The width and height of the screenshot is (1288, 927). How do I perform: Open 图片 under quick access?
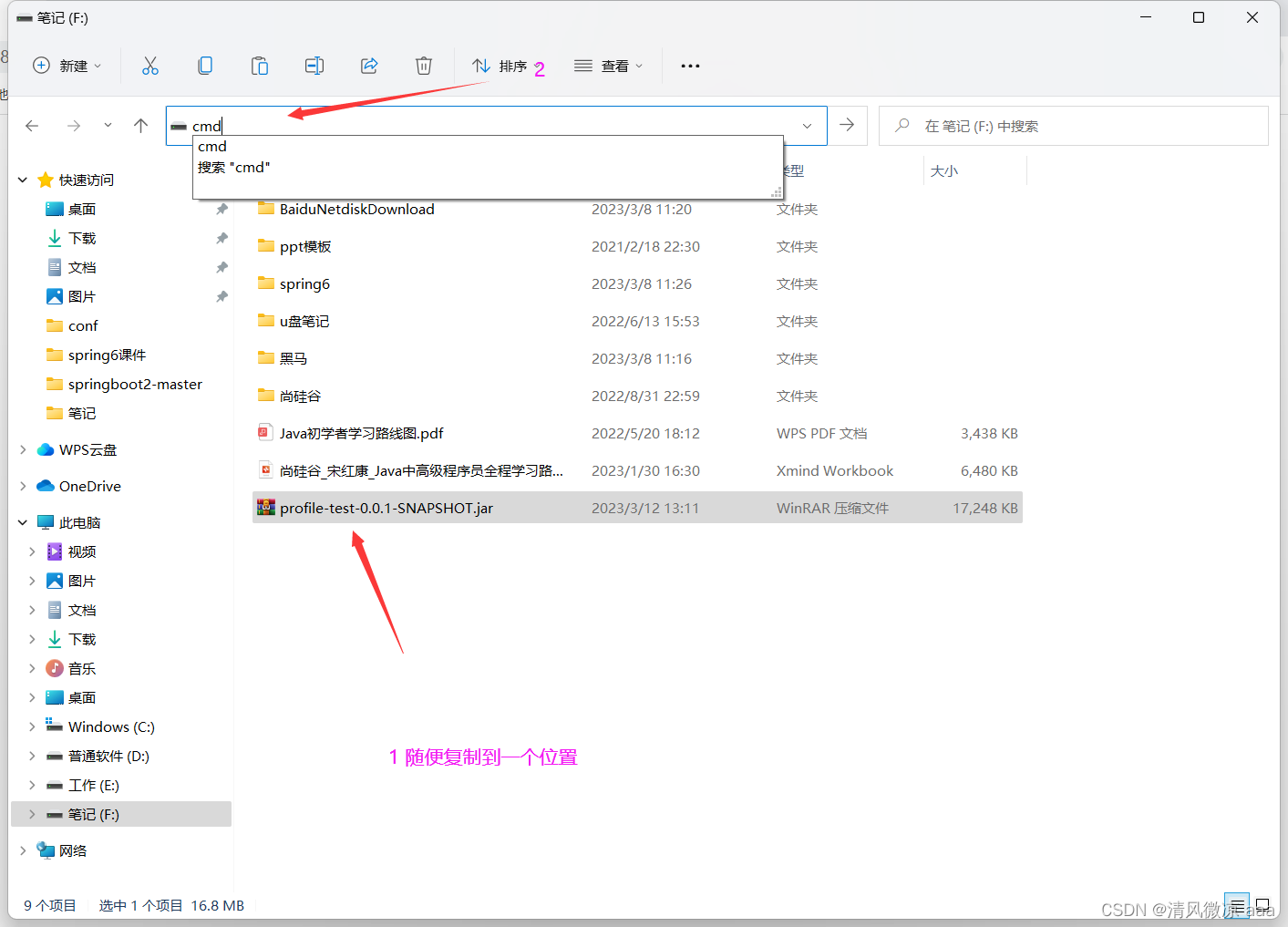point(82,296)
